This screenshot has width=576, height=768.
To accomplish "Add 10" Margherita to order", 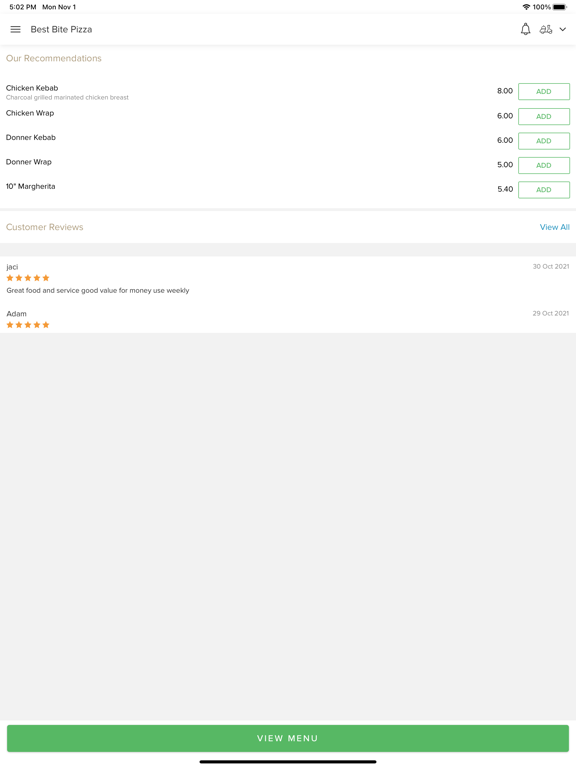I will (544, 190).
